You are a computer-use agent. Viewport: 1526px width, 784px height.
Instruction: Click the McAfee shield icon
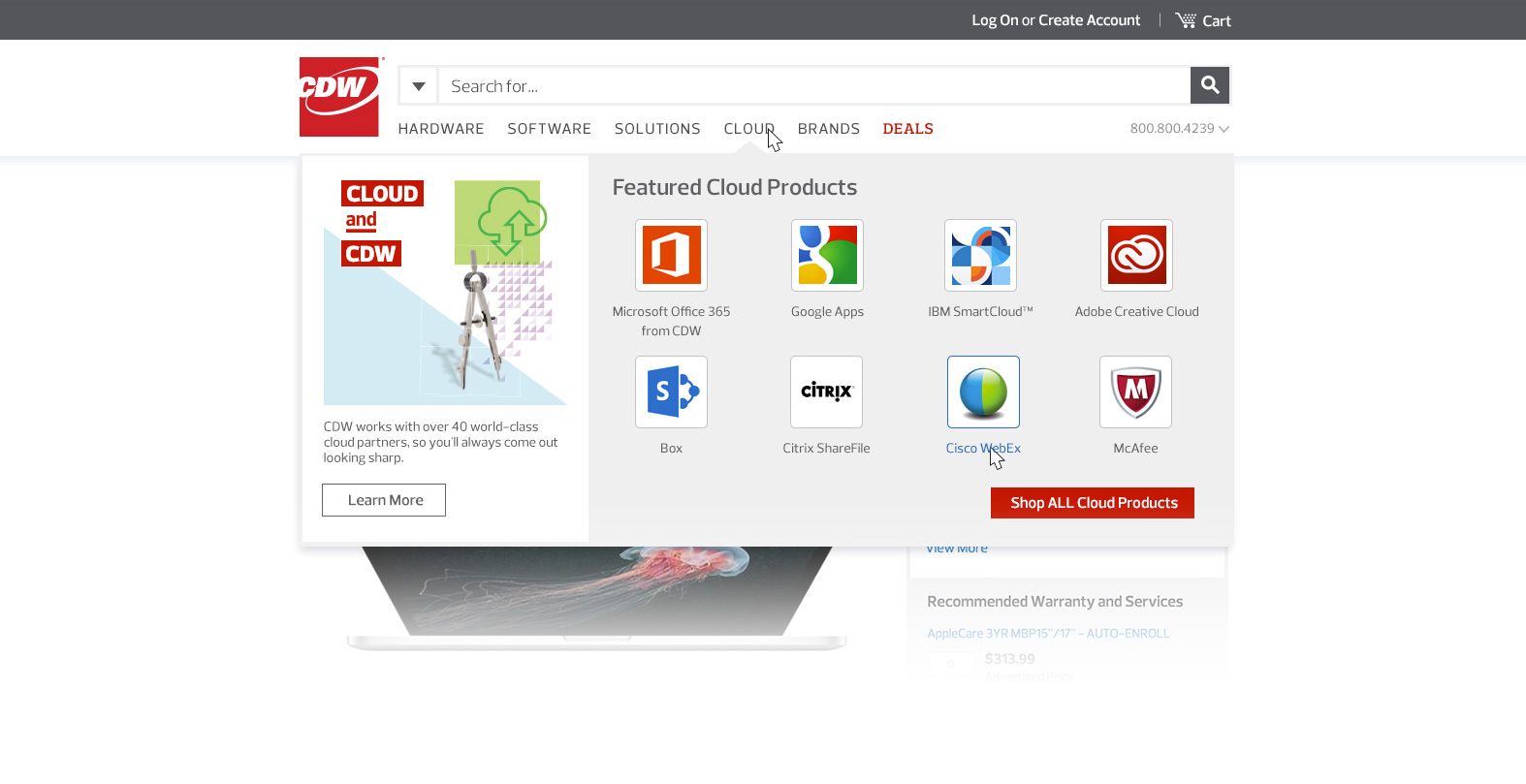pos(1135,392)
